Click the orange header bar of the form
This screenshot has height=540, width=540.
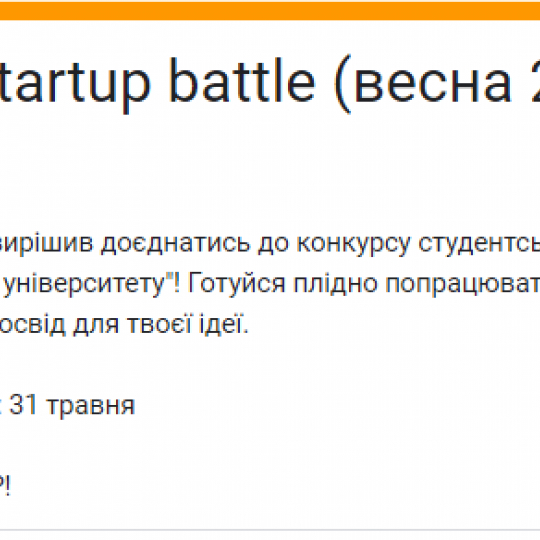[270, 10]
